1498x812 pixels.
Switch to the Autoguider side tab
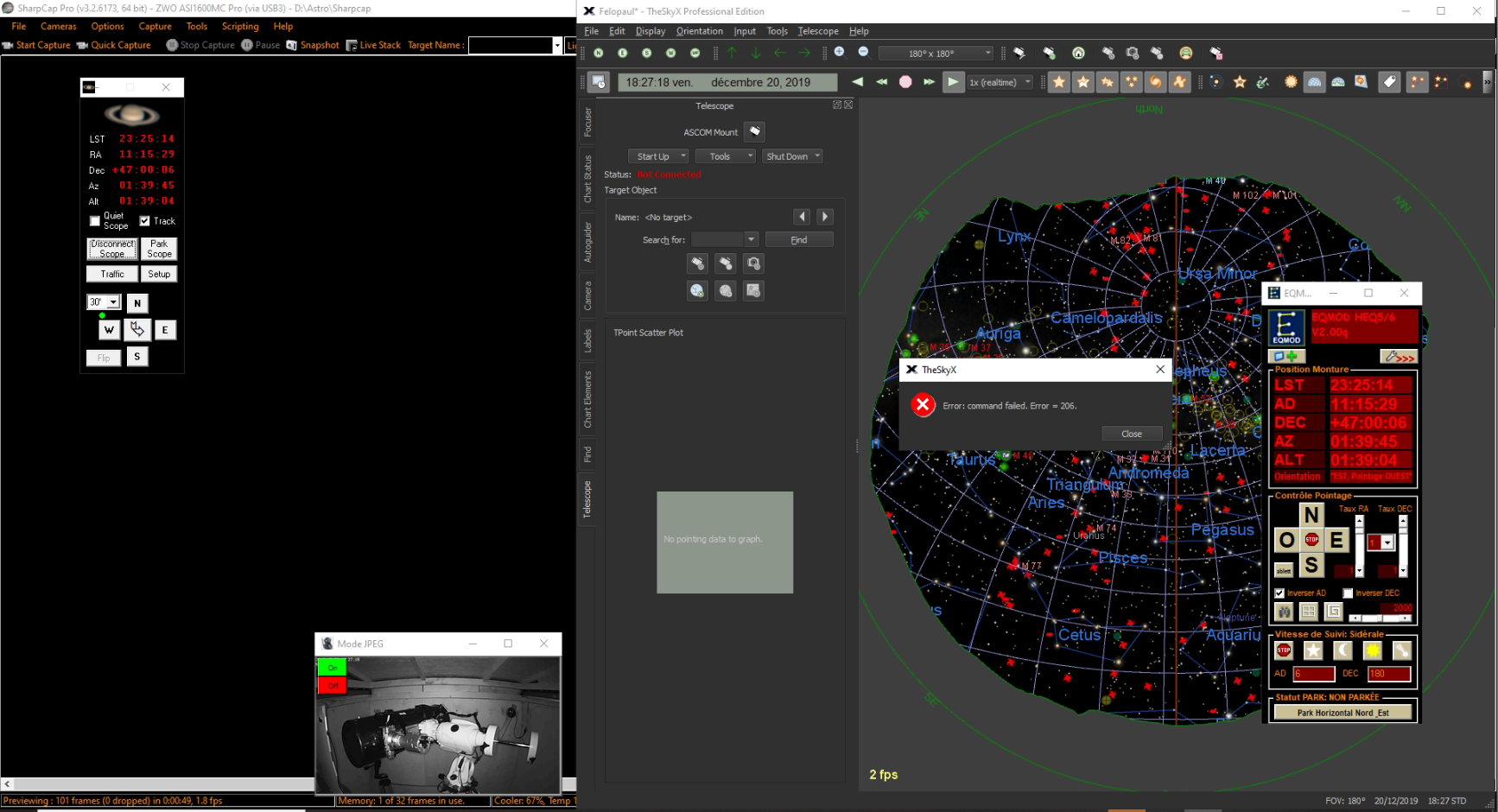(x=587, y=242)
